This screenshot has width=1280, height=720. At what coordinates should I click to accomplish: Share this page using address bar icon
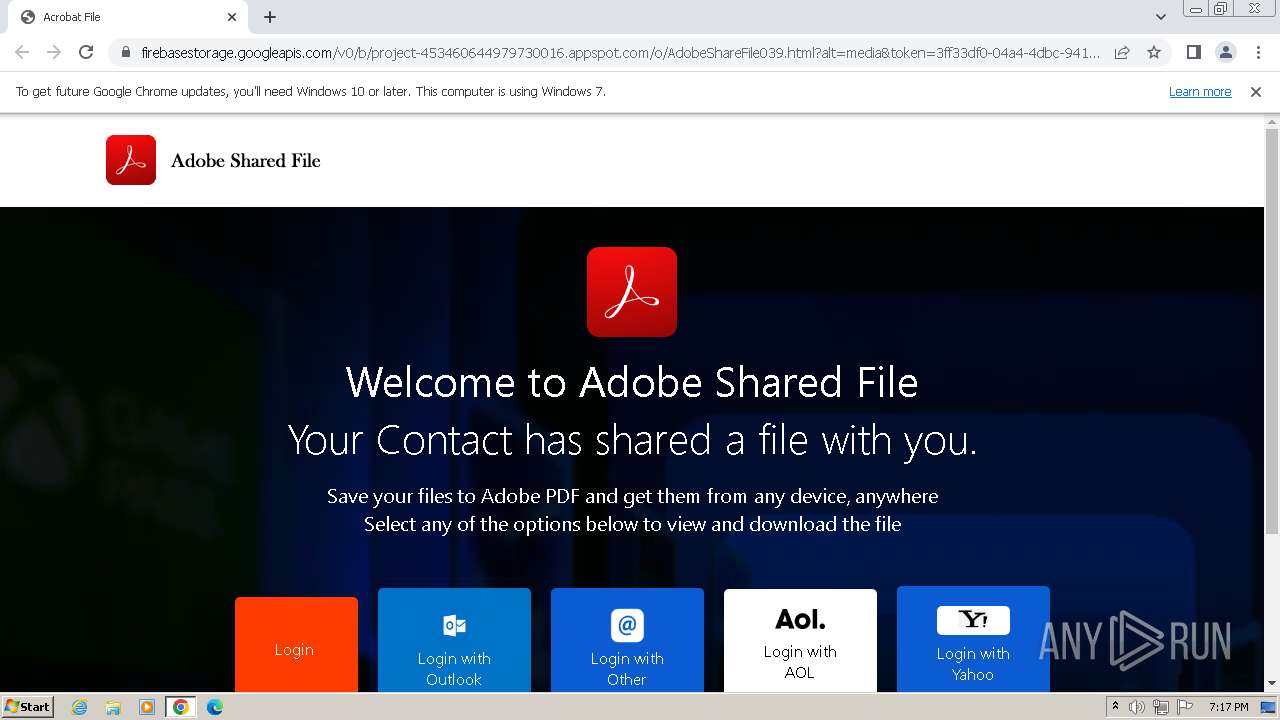[x=1122, y=52]
